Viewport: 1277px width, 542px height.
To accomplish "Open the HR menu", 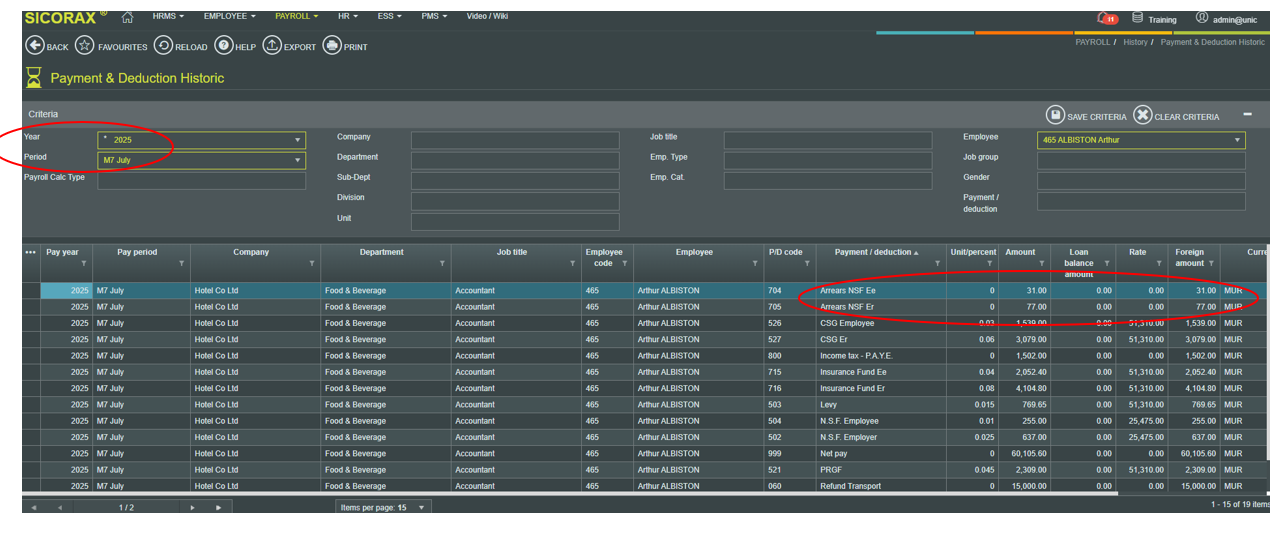I will (x=349, y=16).
